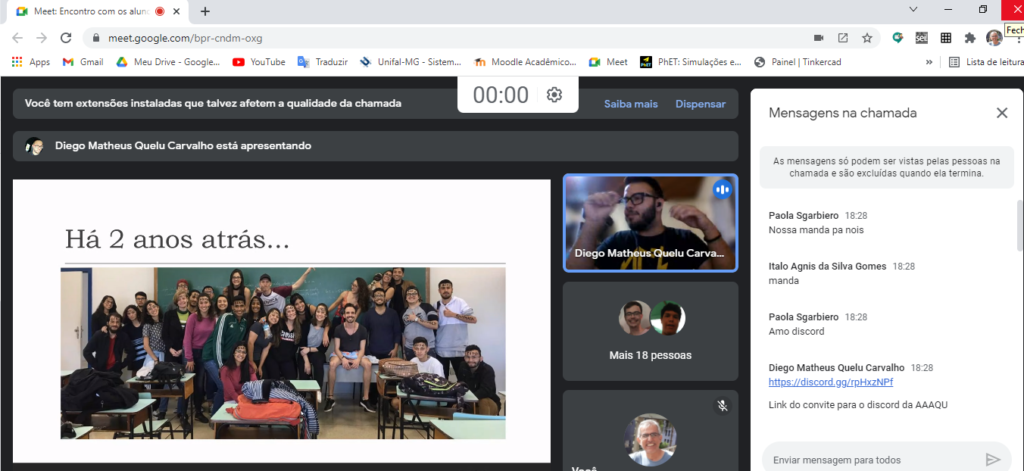The width and height of the screenshot is (1024, 471).
Task: Click the camera permission icon in address bar
Action: coord(818,38)
